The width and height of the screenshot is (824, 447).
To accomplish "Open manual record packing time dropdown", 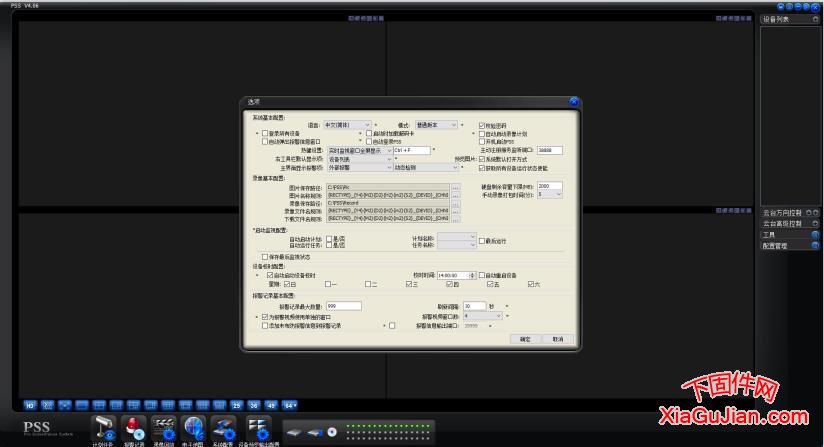I will point(550,194).
